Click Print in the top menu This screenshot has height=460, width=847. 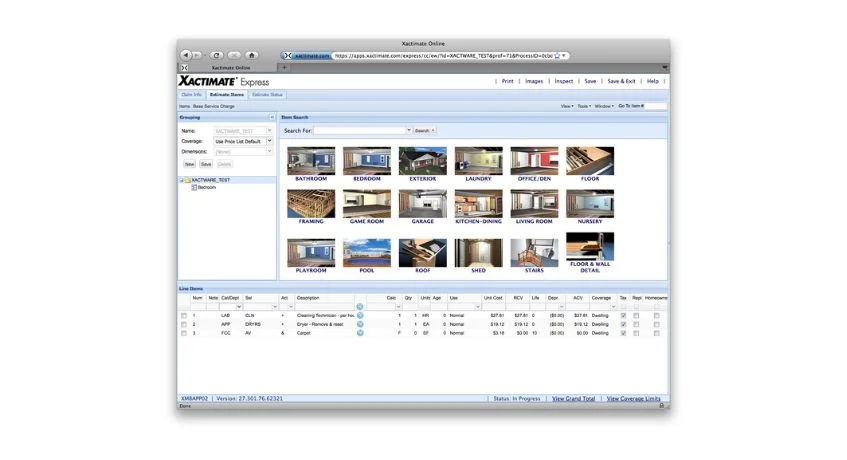508,81
